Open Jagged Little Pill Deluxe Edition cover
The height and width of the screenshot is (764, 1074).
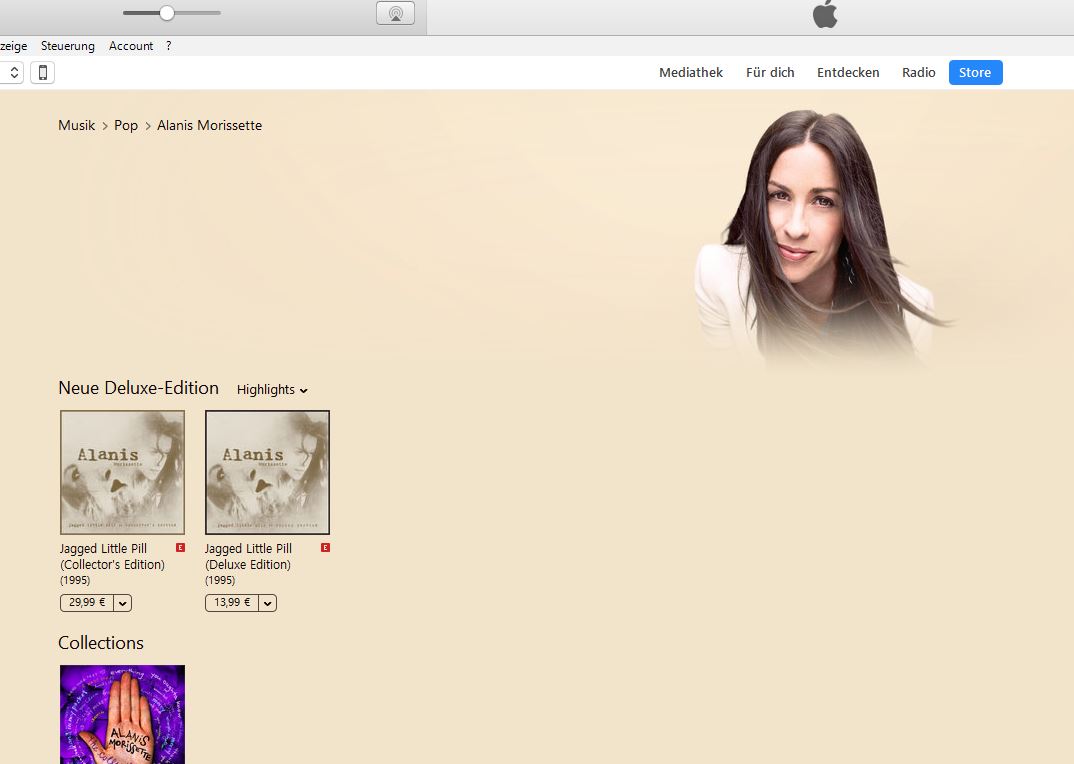tap(268, 472)
